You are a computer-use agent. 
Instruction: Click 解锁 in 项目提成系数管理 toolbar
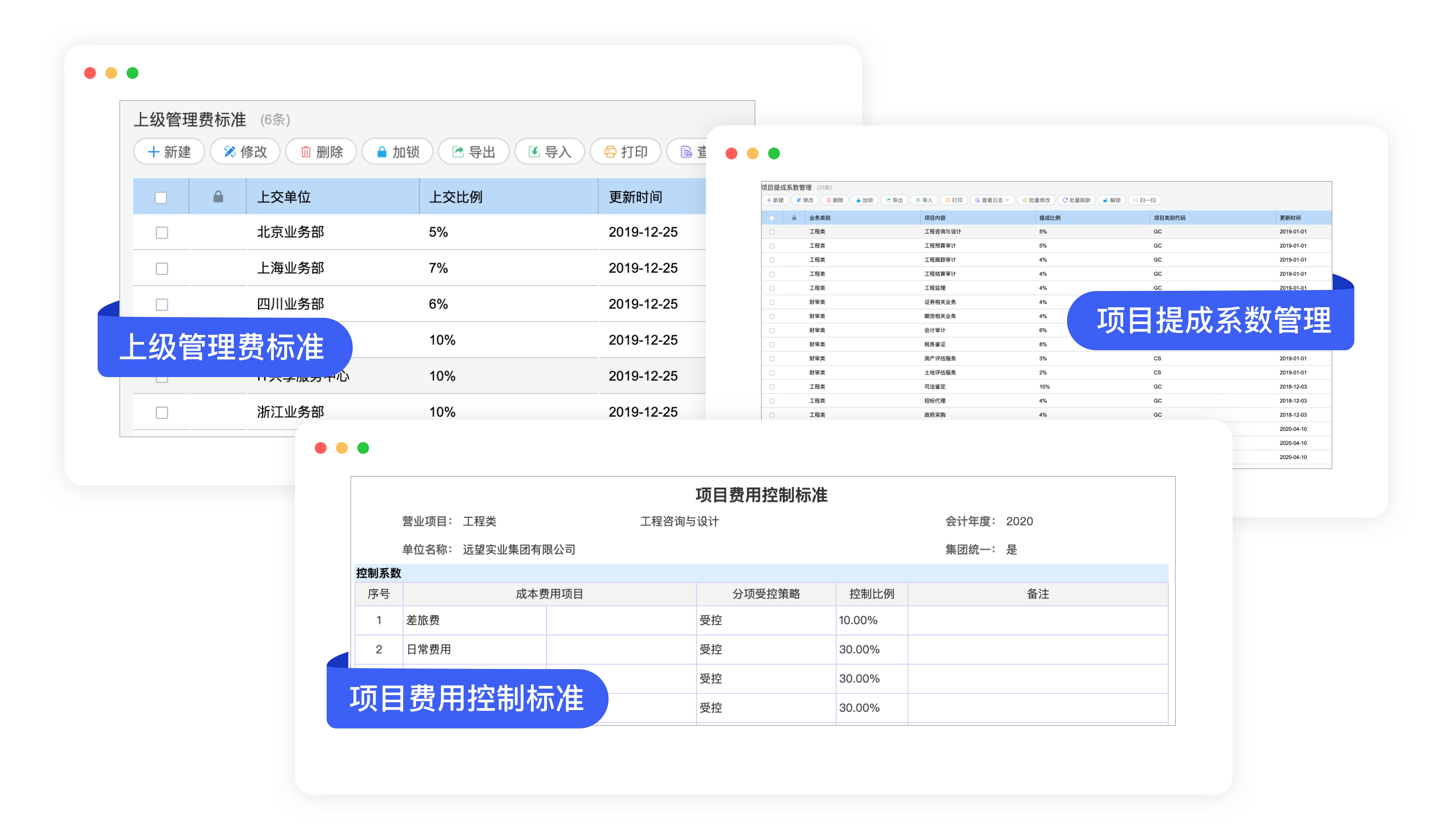pyautogui.click(x=1112, y=200)
